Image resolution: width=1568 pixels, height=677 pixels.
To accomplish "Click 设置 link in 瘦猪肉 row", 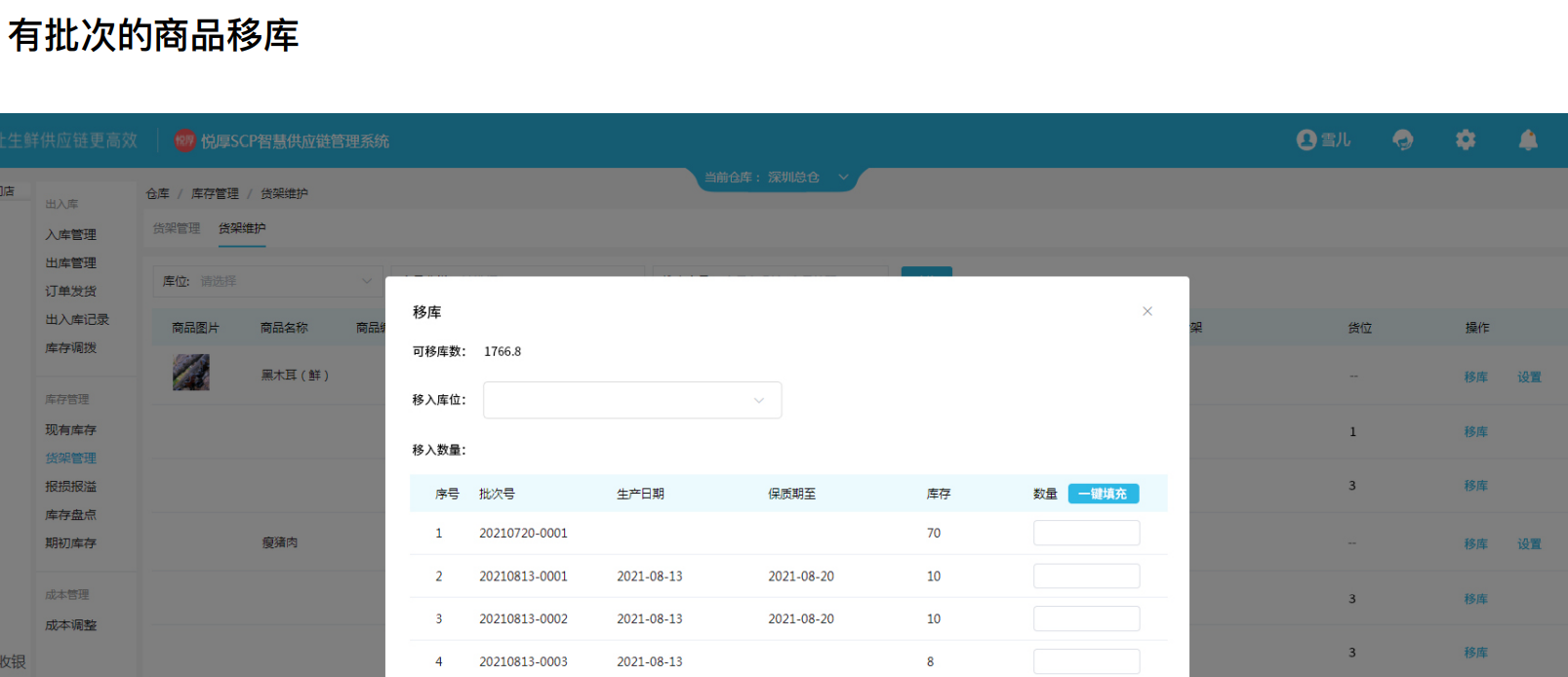I will (1529, 544).
